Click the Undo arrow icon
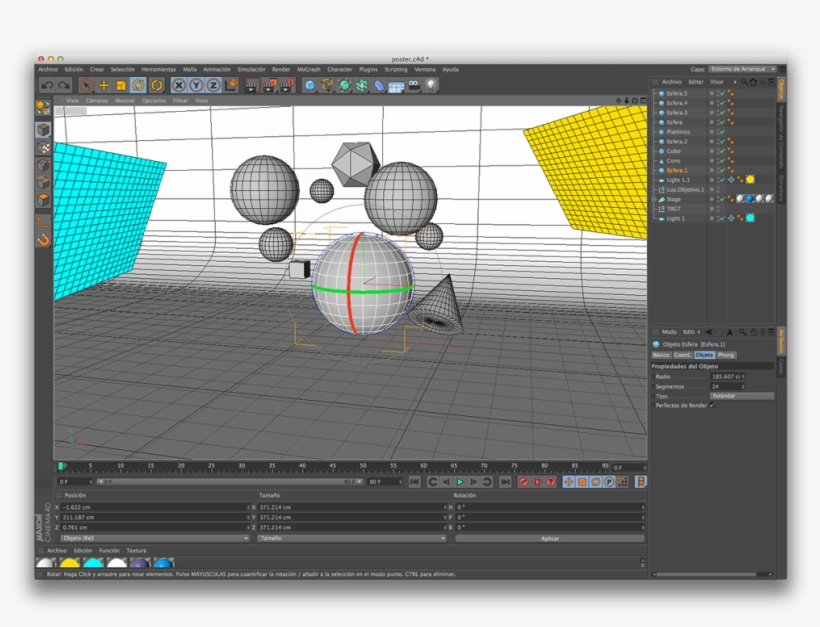This screenshot has height=627, width=820. 46,86
